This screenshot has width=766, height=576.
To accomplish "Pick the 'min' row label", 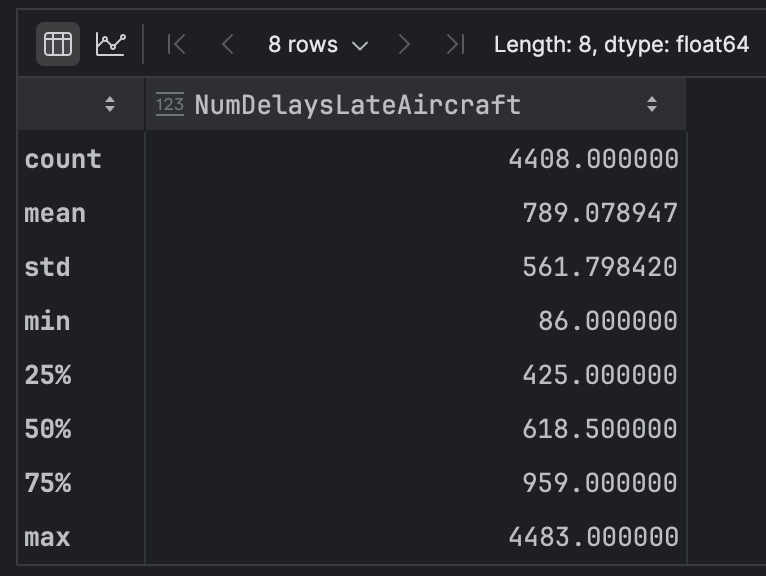I will (x=47, y=321).
